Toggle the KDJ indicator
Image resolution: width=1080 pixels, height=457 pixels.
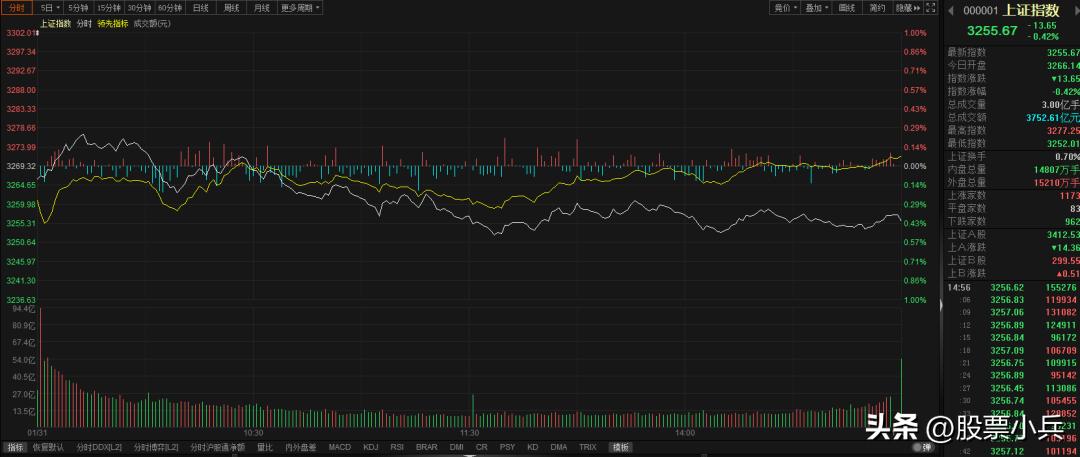pyautogui.click(x=370, y=447)
